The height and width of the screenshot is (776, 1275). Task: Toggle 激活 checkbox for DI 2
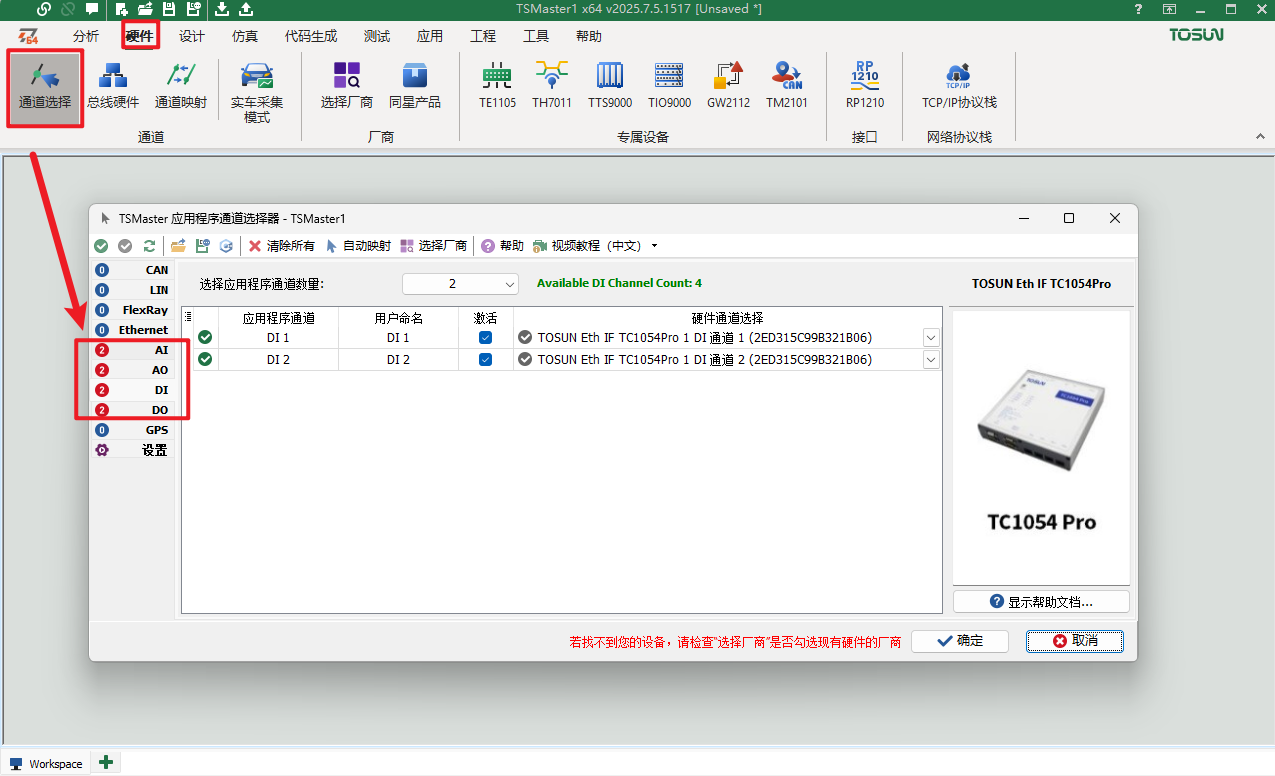(x=485, y=359)
